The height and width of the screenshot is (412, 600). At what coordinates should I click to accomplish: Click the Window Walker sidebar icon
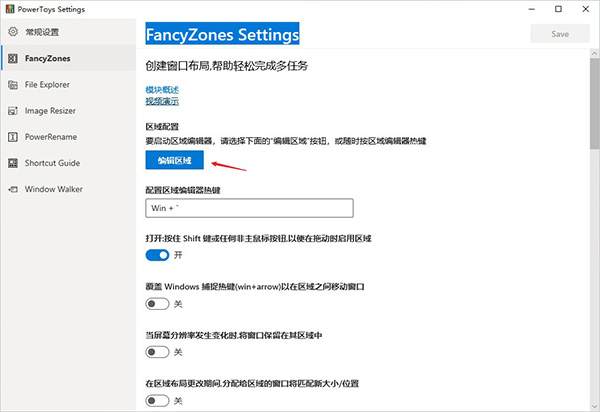coord(13,189)
